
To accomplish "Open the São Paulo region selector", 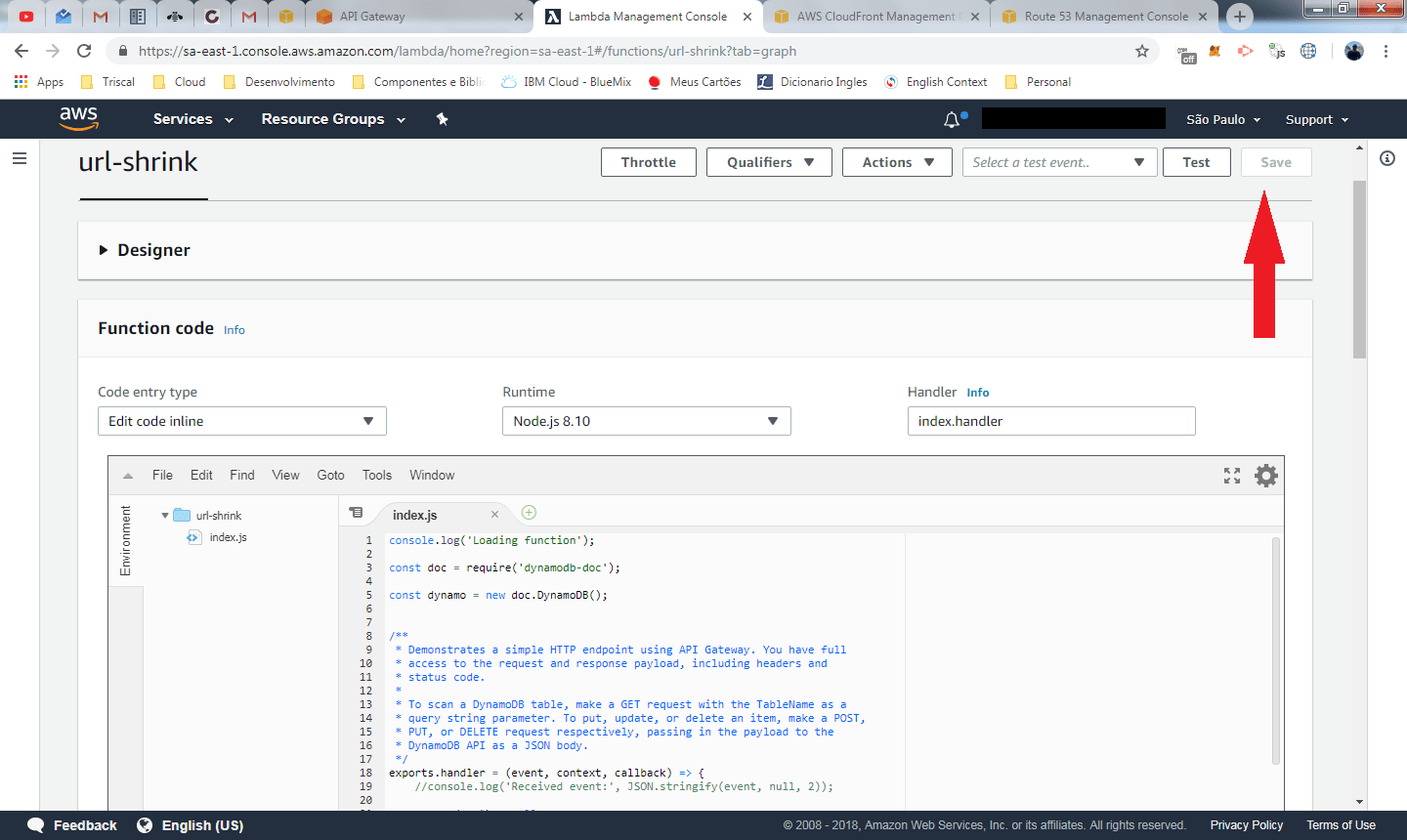I will tap(1223, 119).
